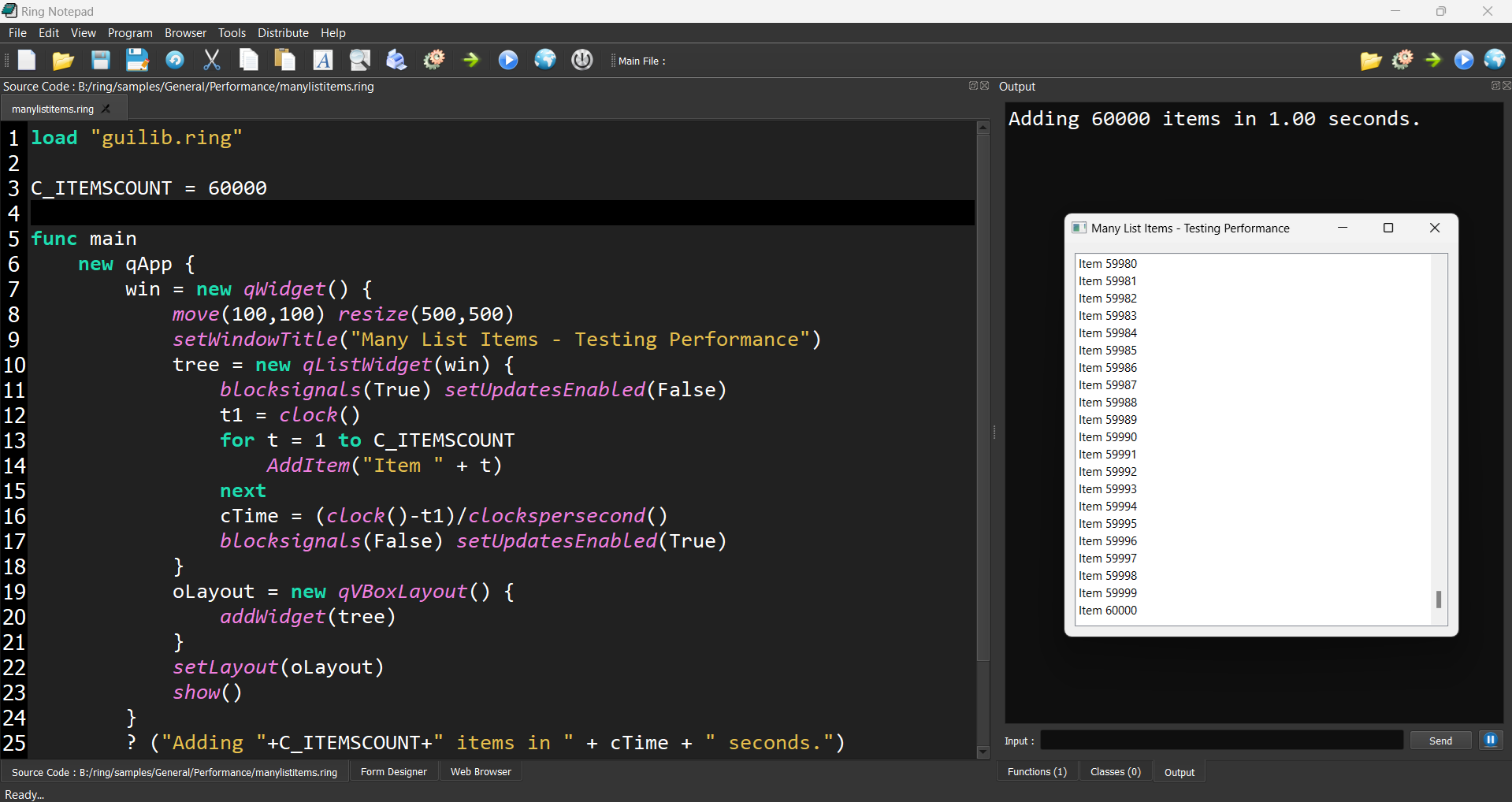
Task: Click the folder icon in right Main File toolbar
Action: pos(1371,60)
